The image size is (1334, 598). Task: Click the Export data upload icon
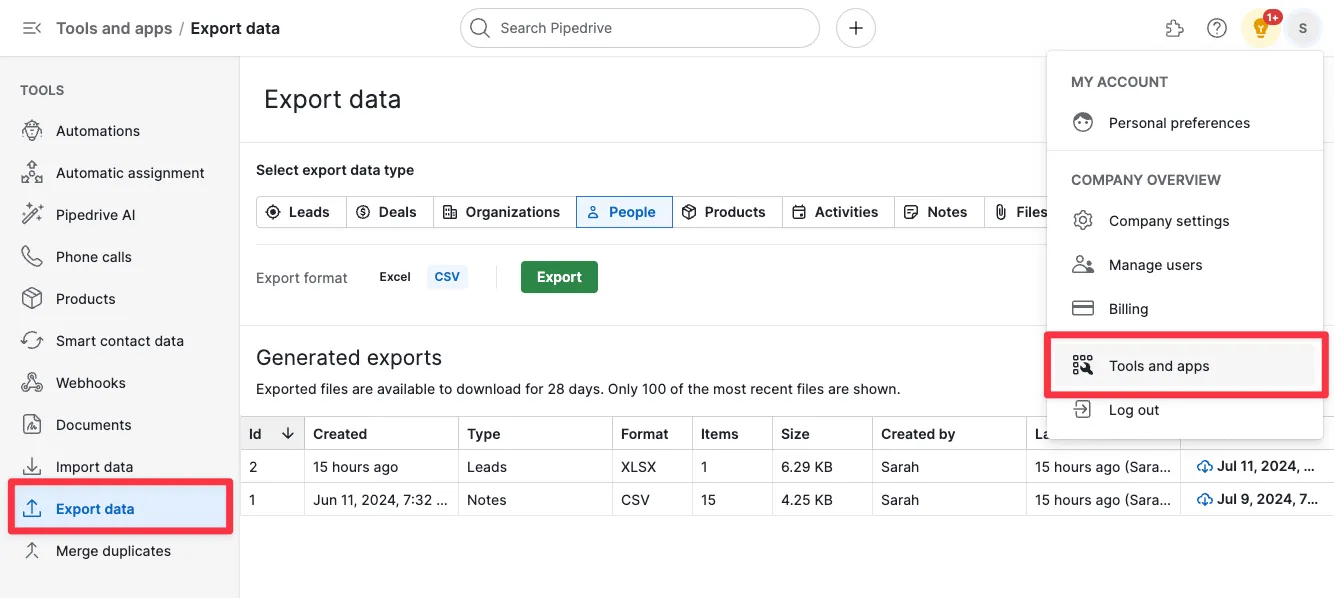(32, 509)
